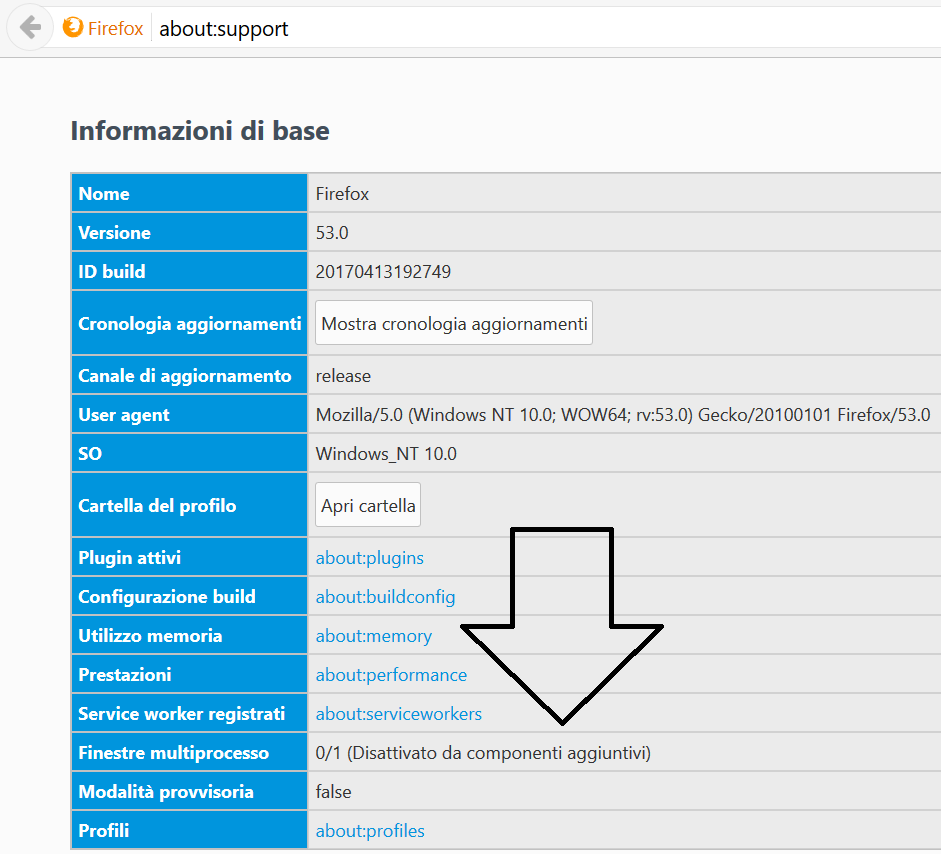Open the about:plugins link
The width and height of the screenshot is (941, 854).
click(370, 558)
